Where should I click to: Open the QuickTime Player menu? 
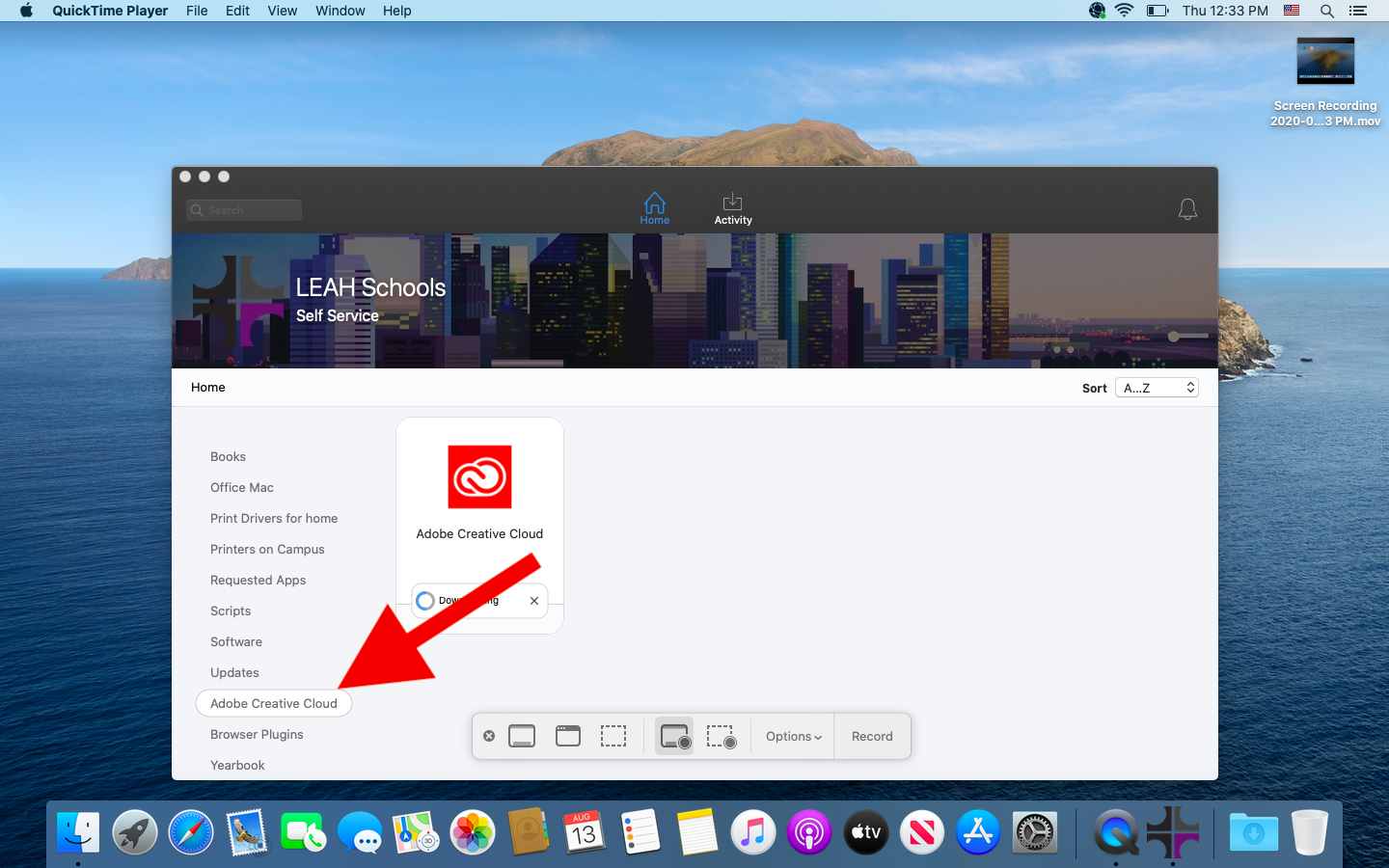(x=110, y=11)
